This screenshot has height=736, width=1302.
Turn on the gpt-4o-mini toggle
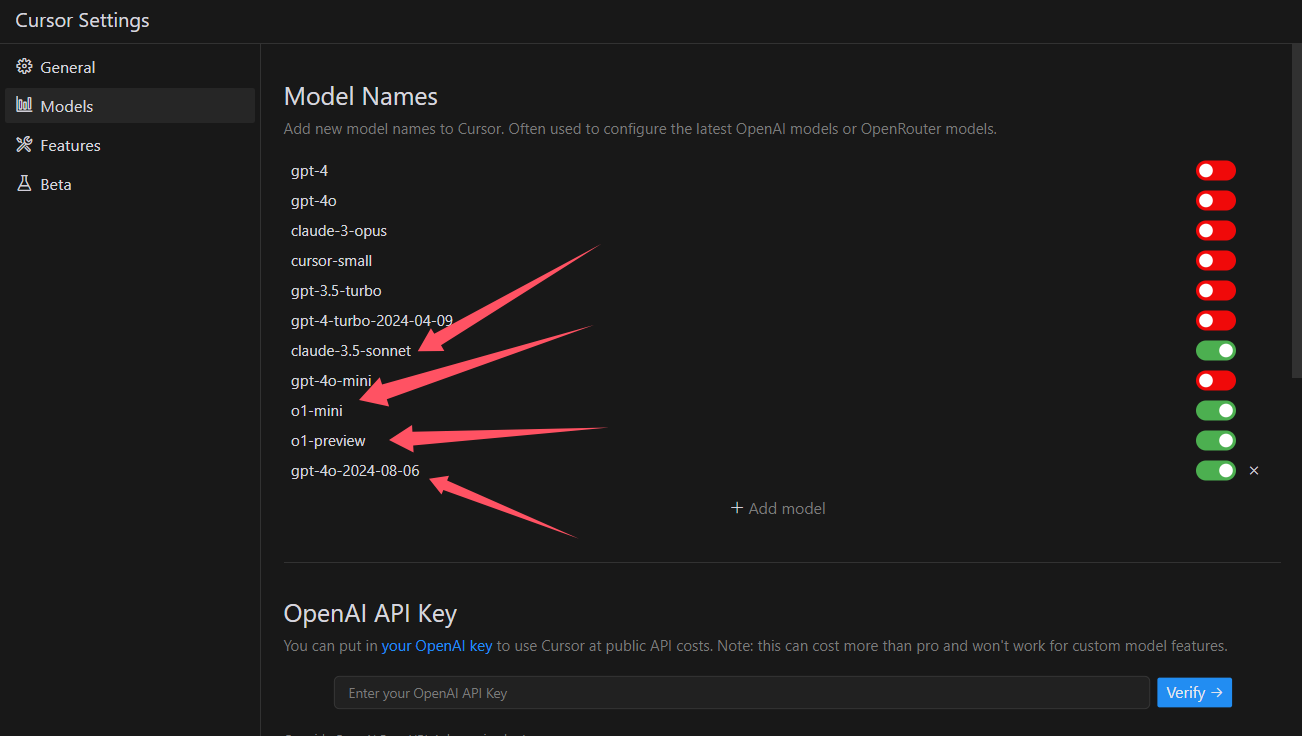pos(1216,381)
